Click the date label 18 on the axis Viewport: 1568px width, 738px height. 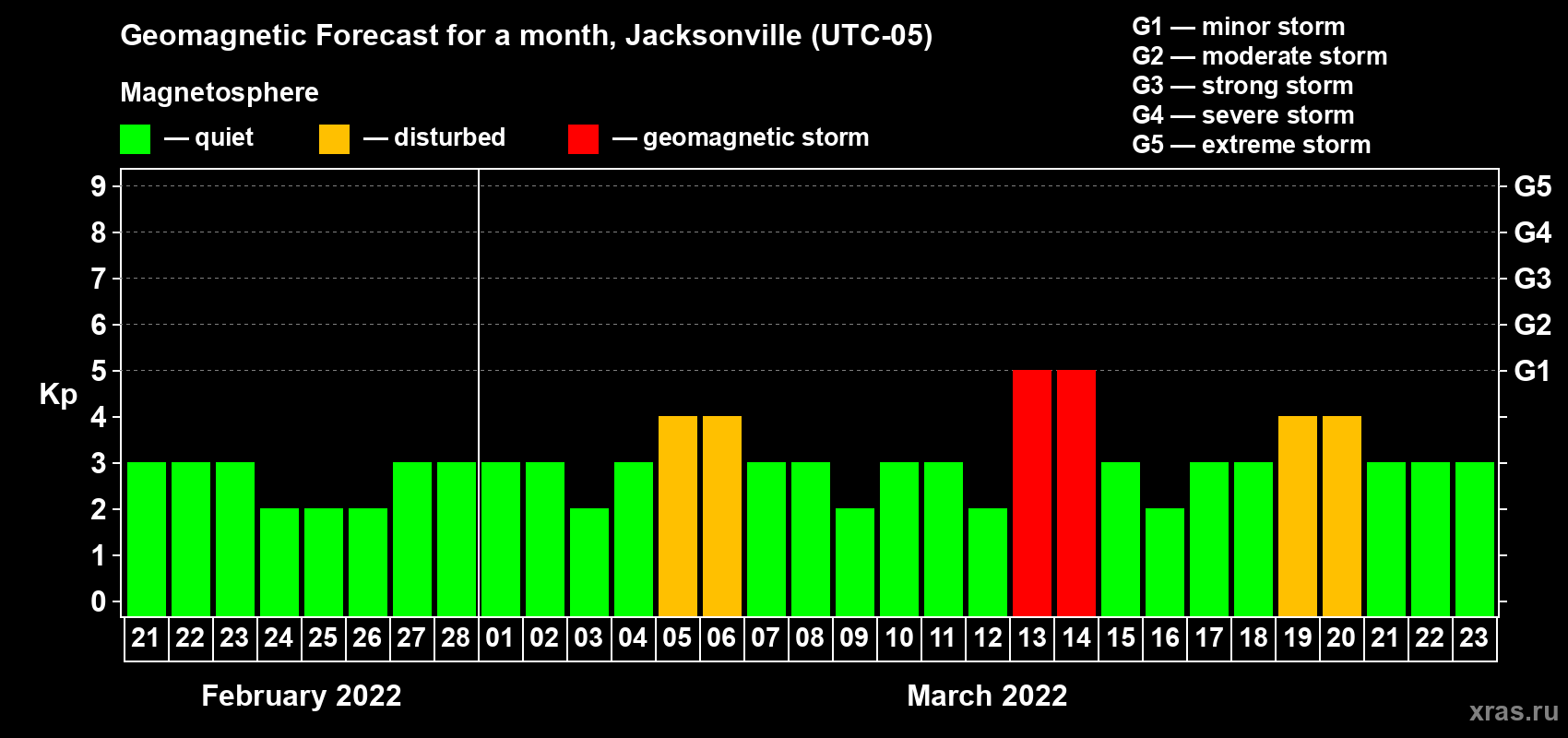tap(1253, 637)
